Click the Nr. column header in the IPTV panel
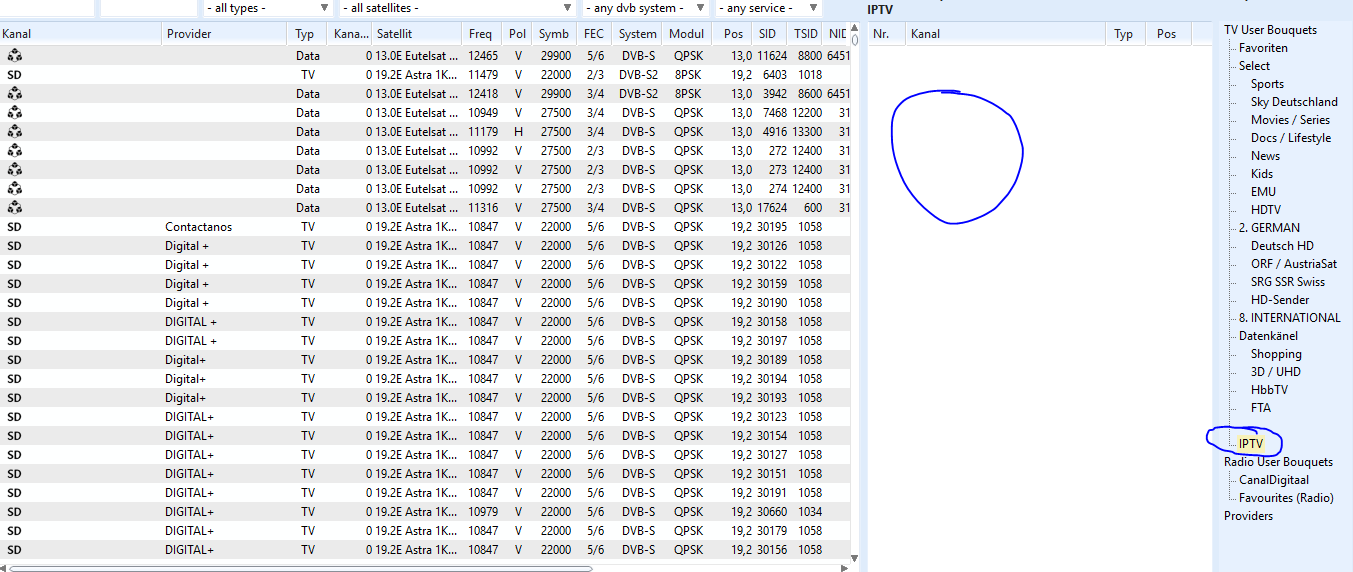 [x=881, y=34]
